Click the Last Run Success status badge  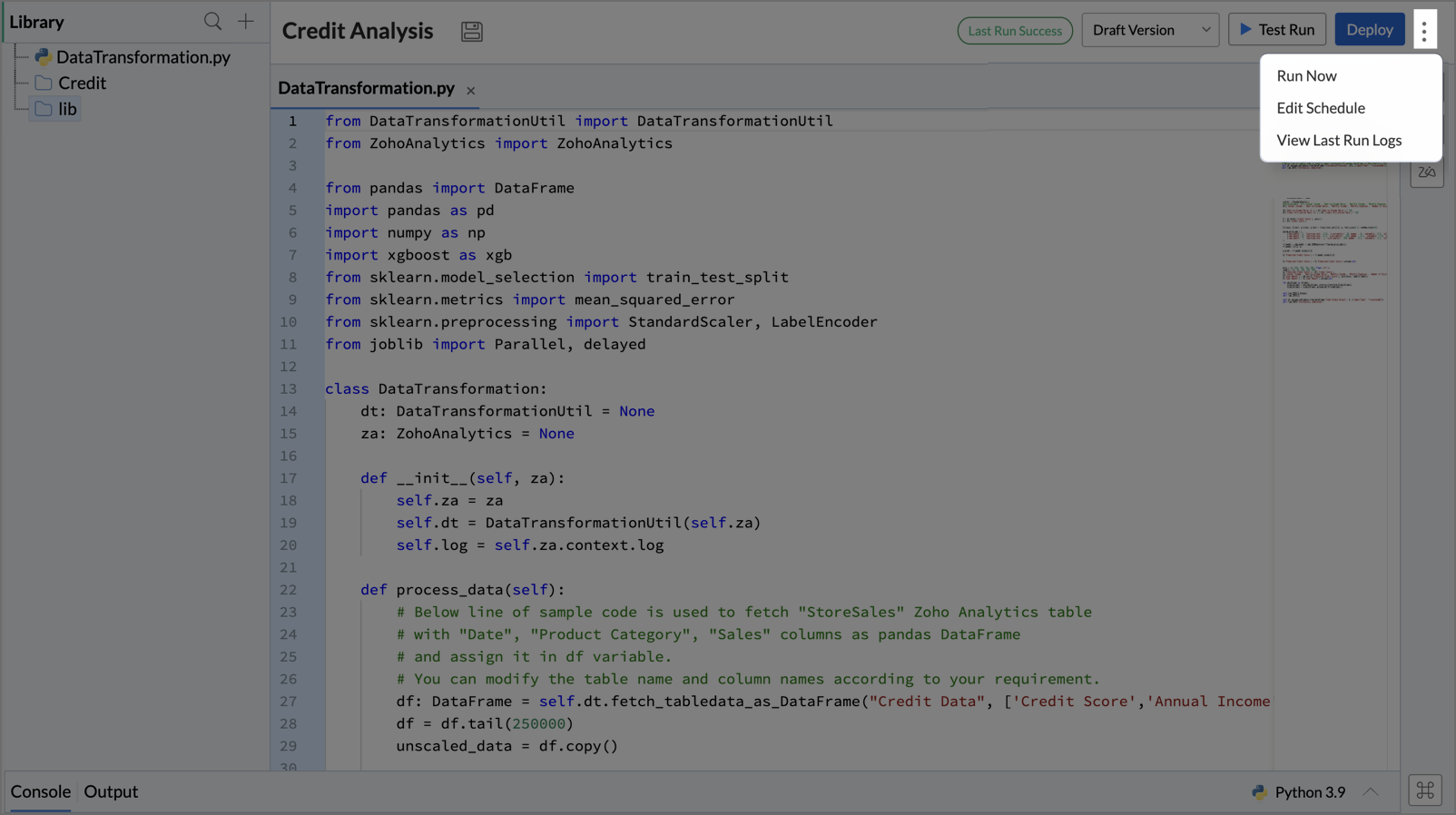point(1015,31)
